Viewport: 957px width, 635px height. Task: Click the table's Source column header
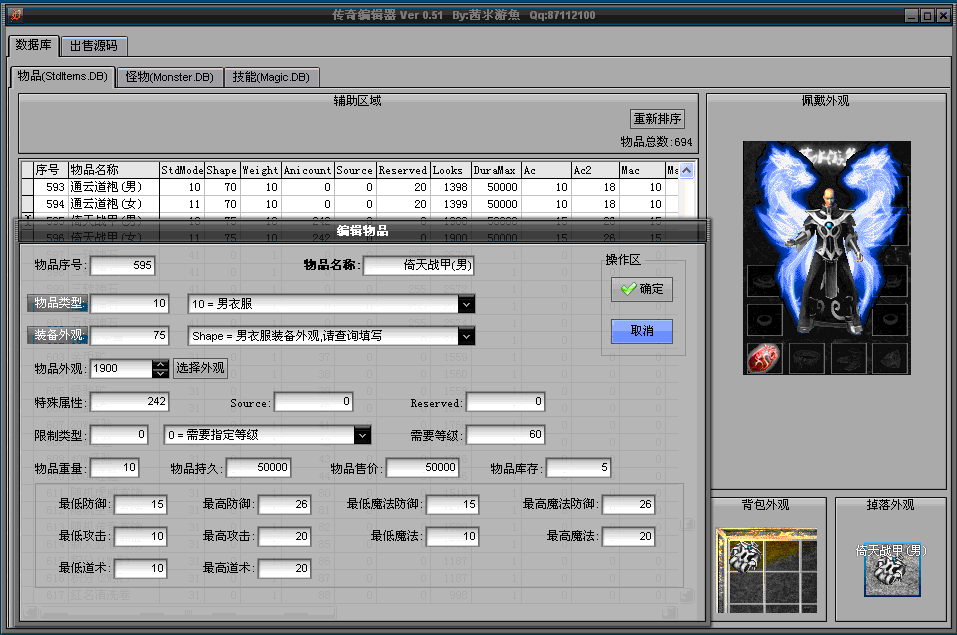point(355,170)
